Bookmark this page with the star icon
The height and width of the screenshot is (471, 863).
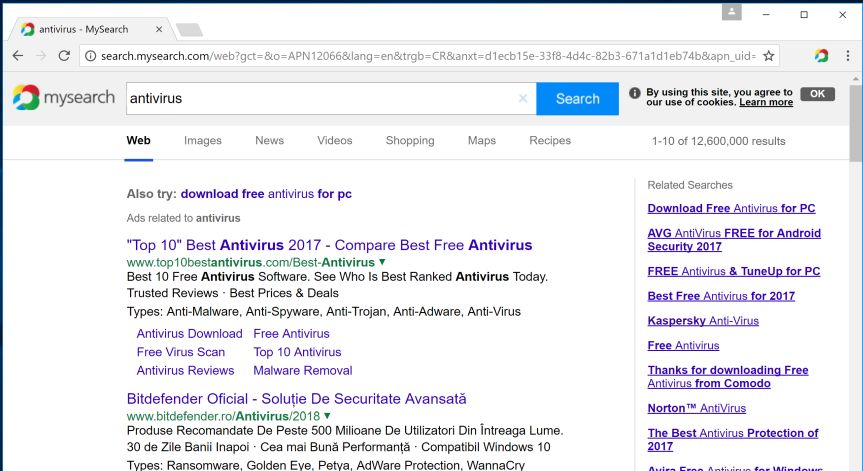point(769,56)
